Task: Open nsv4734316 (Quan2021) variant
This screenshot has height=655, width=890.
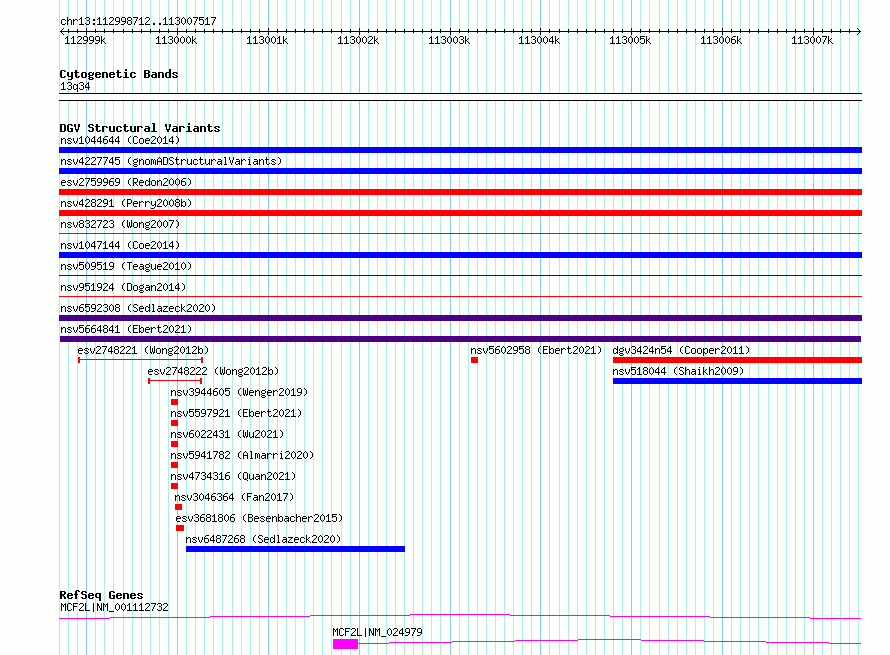Action: (x=233, y=476)
